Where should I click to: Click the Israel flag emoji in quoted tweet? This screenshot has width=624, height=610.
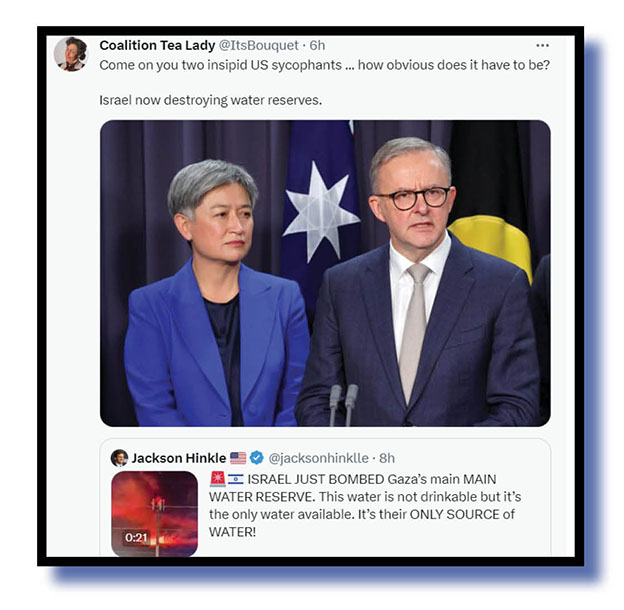pos(236,479)
